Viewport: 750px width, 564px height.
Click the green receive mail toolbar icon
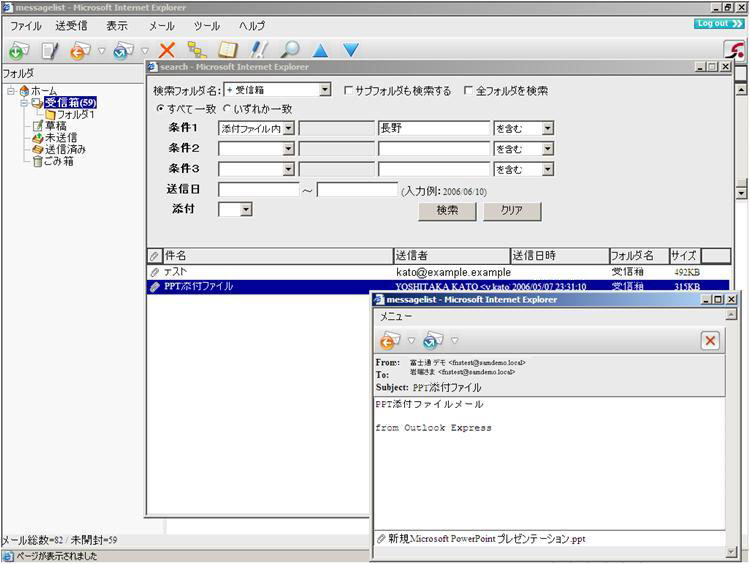click(19, 50)
